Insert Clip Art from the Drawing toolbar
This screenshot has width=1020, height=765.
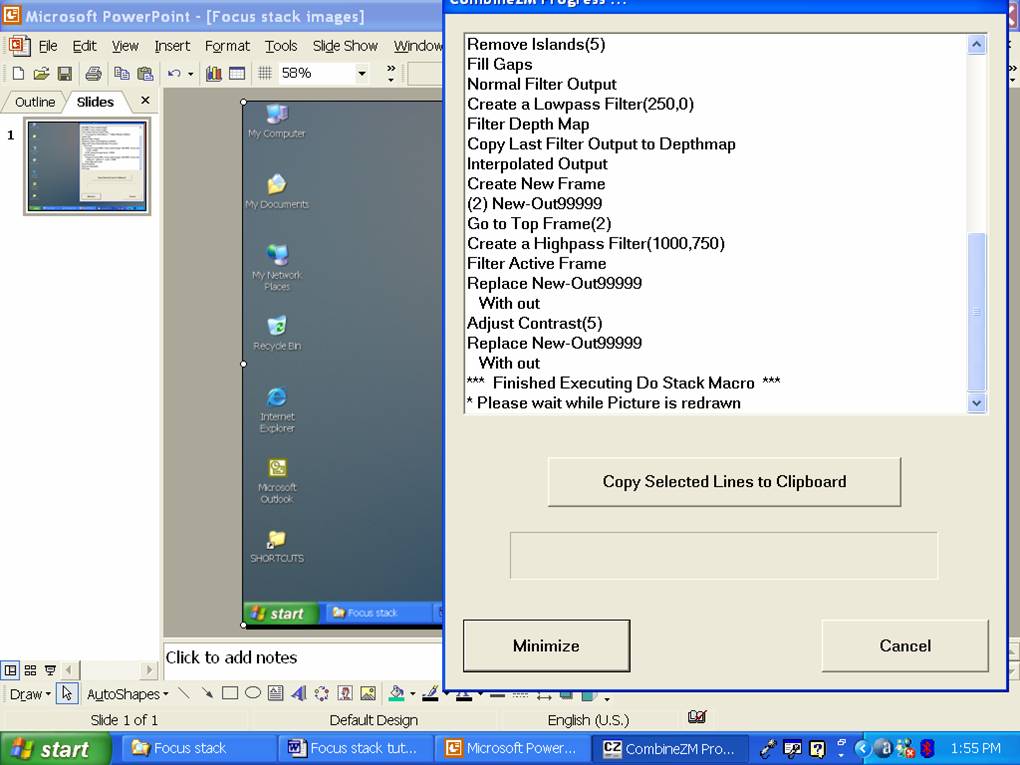point(345,693)
